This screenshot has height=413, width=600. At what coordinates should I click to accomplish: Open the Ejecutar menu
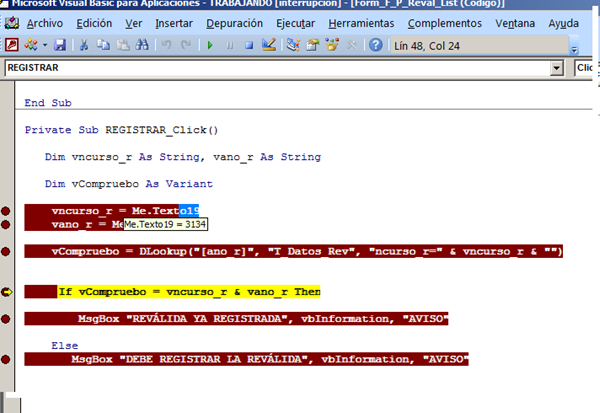pos(295,23)
